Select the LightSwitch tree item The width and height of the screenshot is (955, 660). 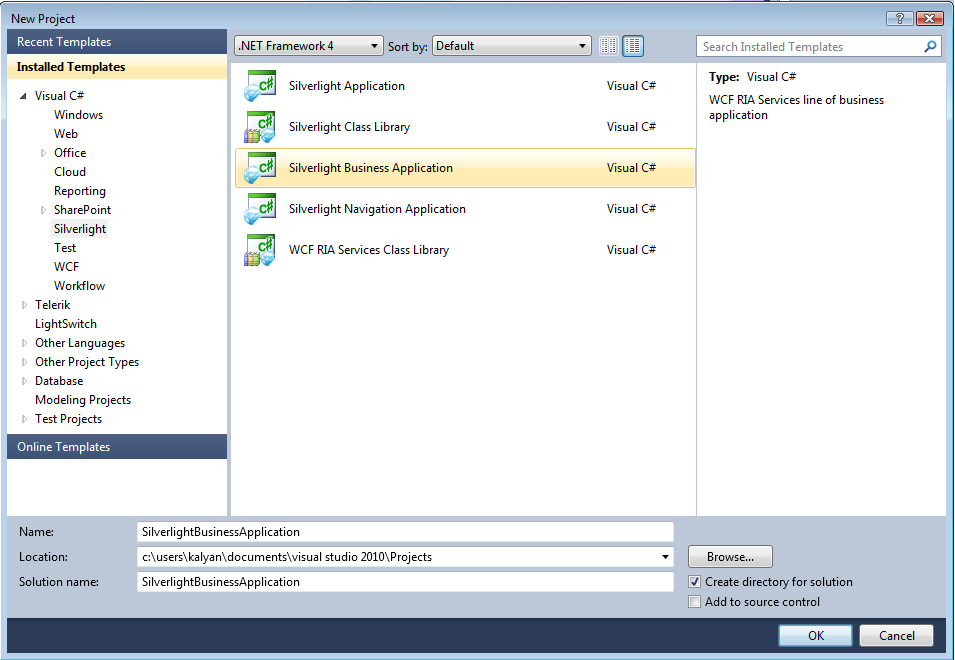tap(66, 324)
